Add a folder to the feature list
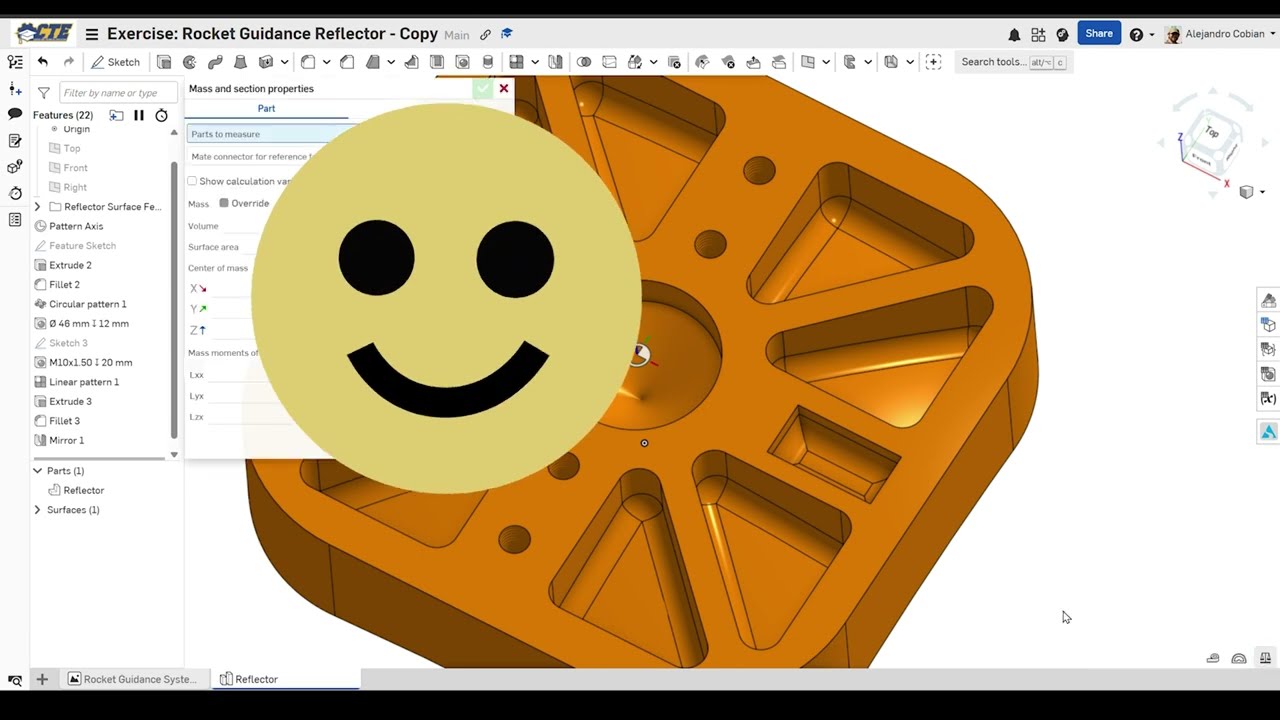Viewport: 1280px width, 720px height. [116, 115]
